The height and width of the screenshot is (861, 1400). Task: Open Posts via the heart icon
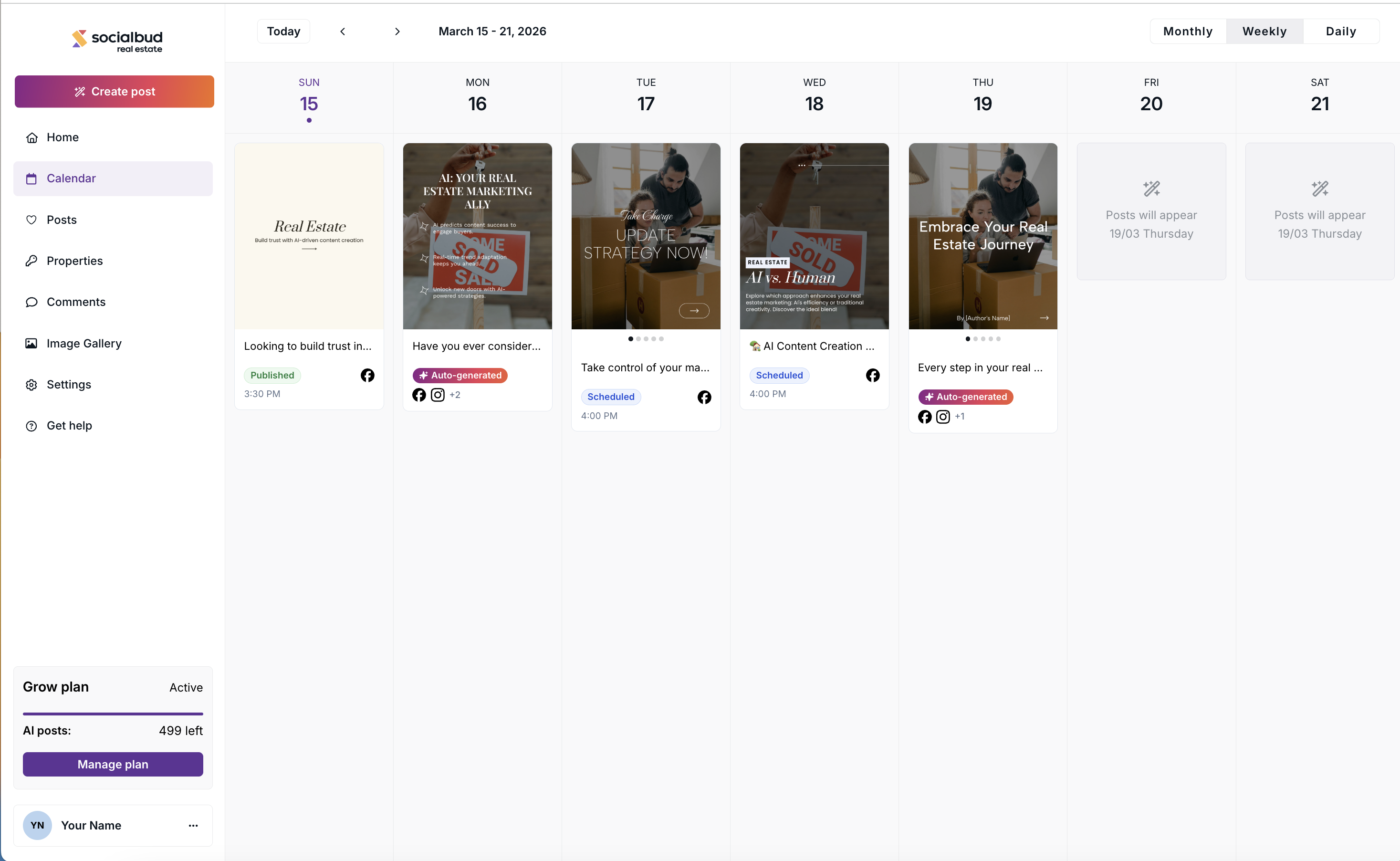point(32,220)
